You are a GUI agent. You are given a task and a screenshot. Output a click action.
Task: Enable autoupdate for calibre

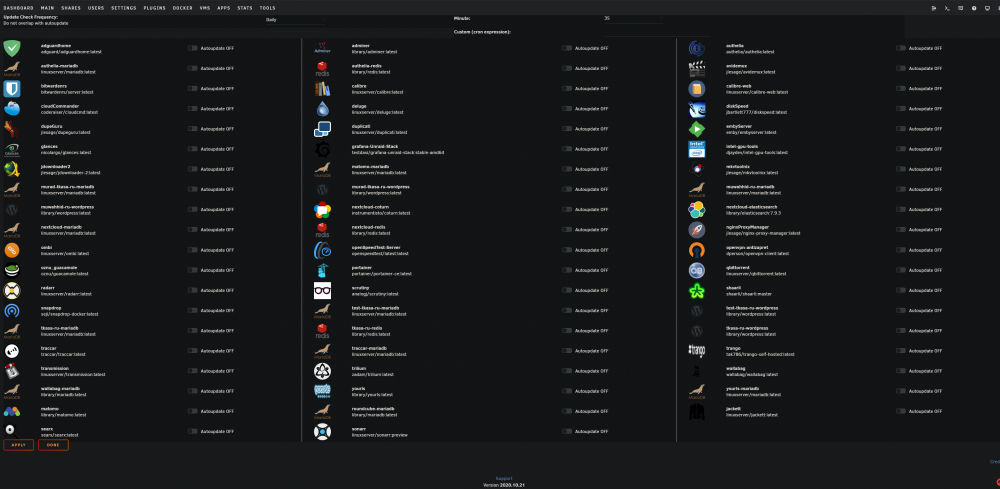click(x=567, y=88)
